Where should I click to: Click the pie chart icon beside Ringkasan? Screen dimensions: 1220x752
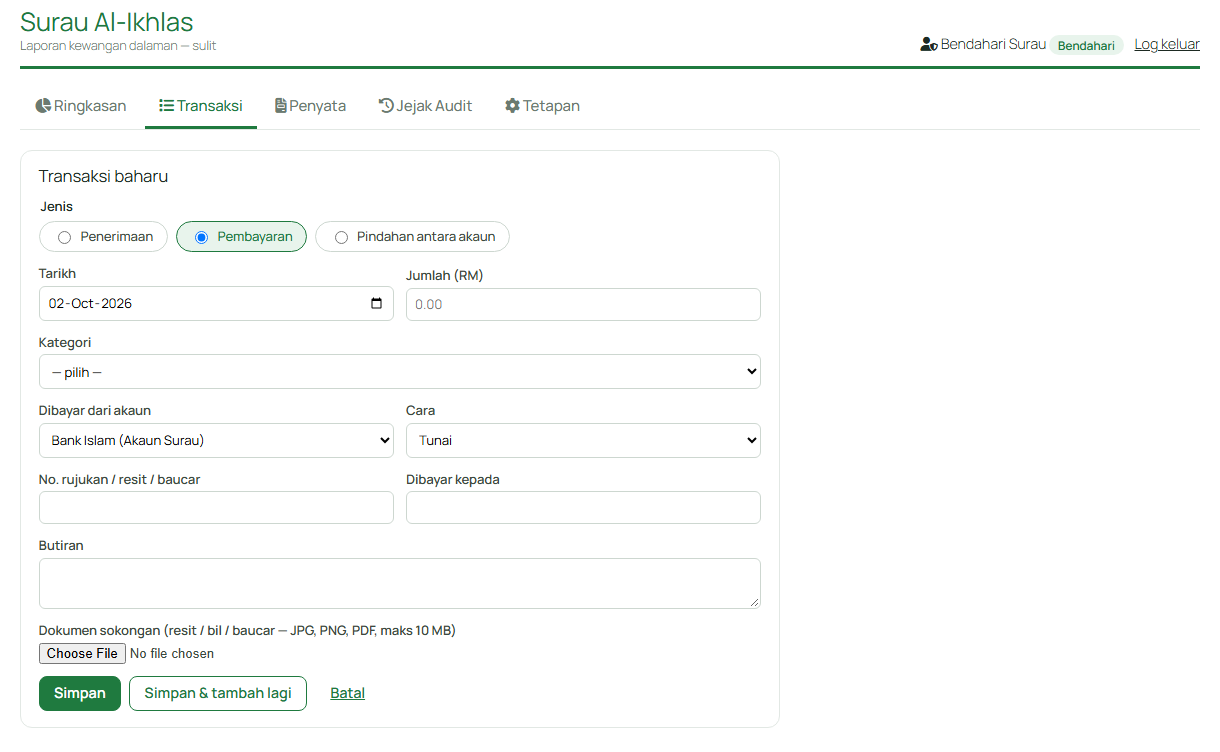[43, 105]
